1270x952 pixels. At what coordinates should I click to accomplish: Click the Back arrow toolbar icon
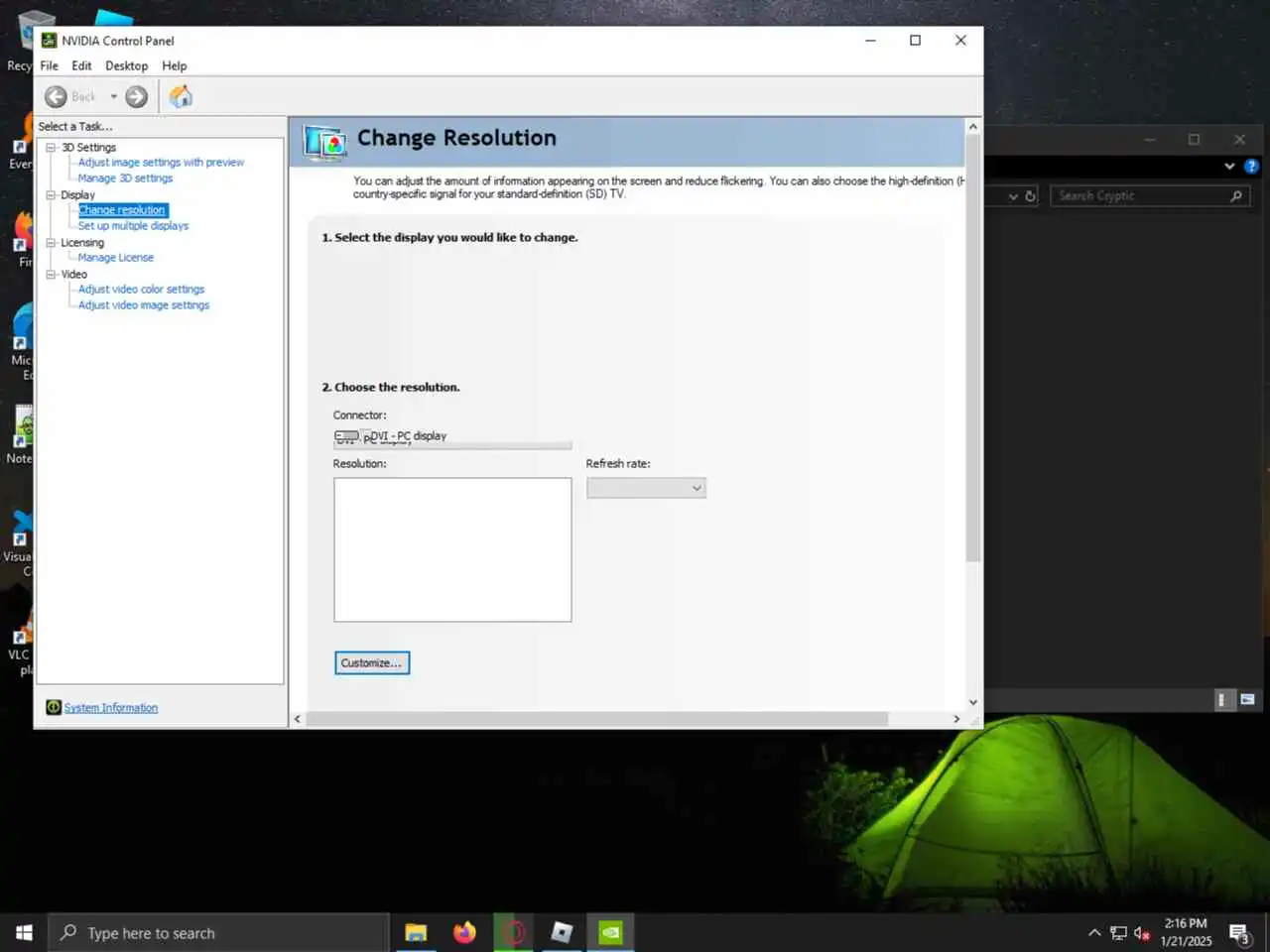57,96
